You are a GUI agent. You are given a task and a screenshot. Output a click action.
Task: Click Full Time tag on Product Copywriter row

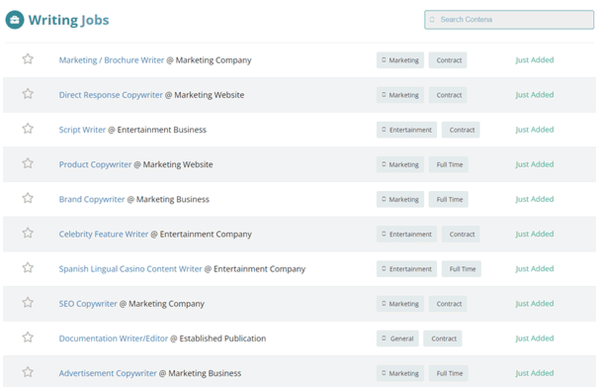[x=448, y=164]
